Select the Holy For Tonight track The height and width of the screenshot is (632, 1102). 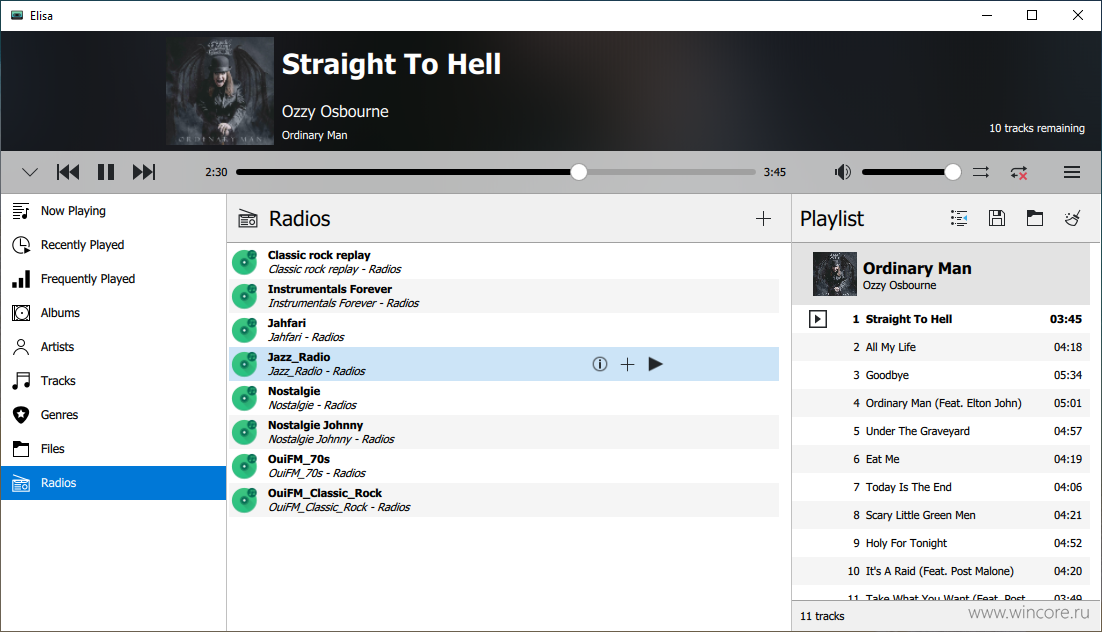tap(941, 543)
